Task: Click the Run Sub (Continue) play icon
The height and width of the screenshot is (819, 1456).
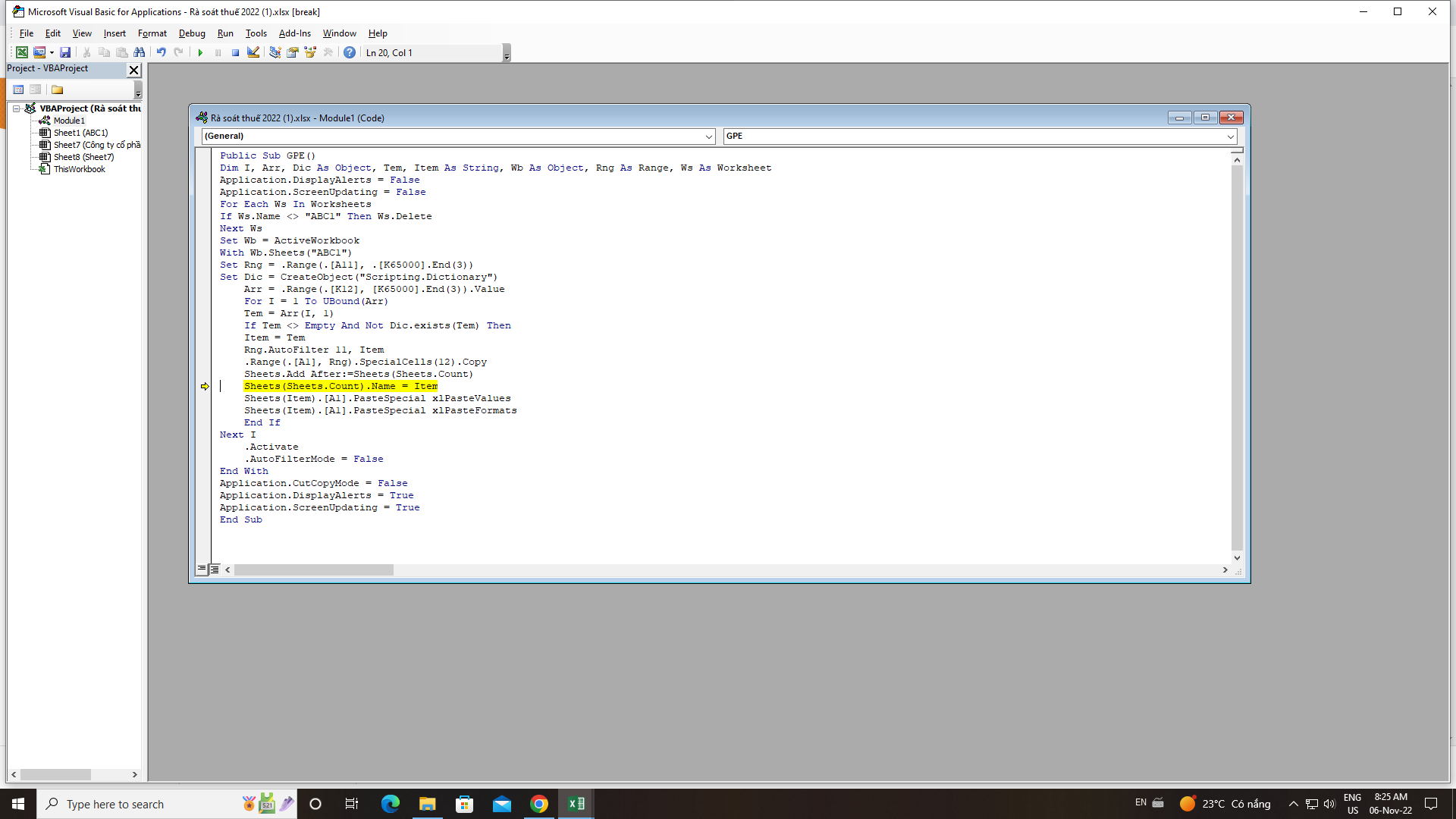Action: pyautogui.click(x=200, y=53)
